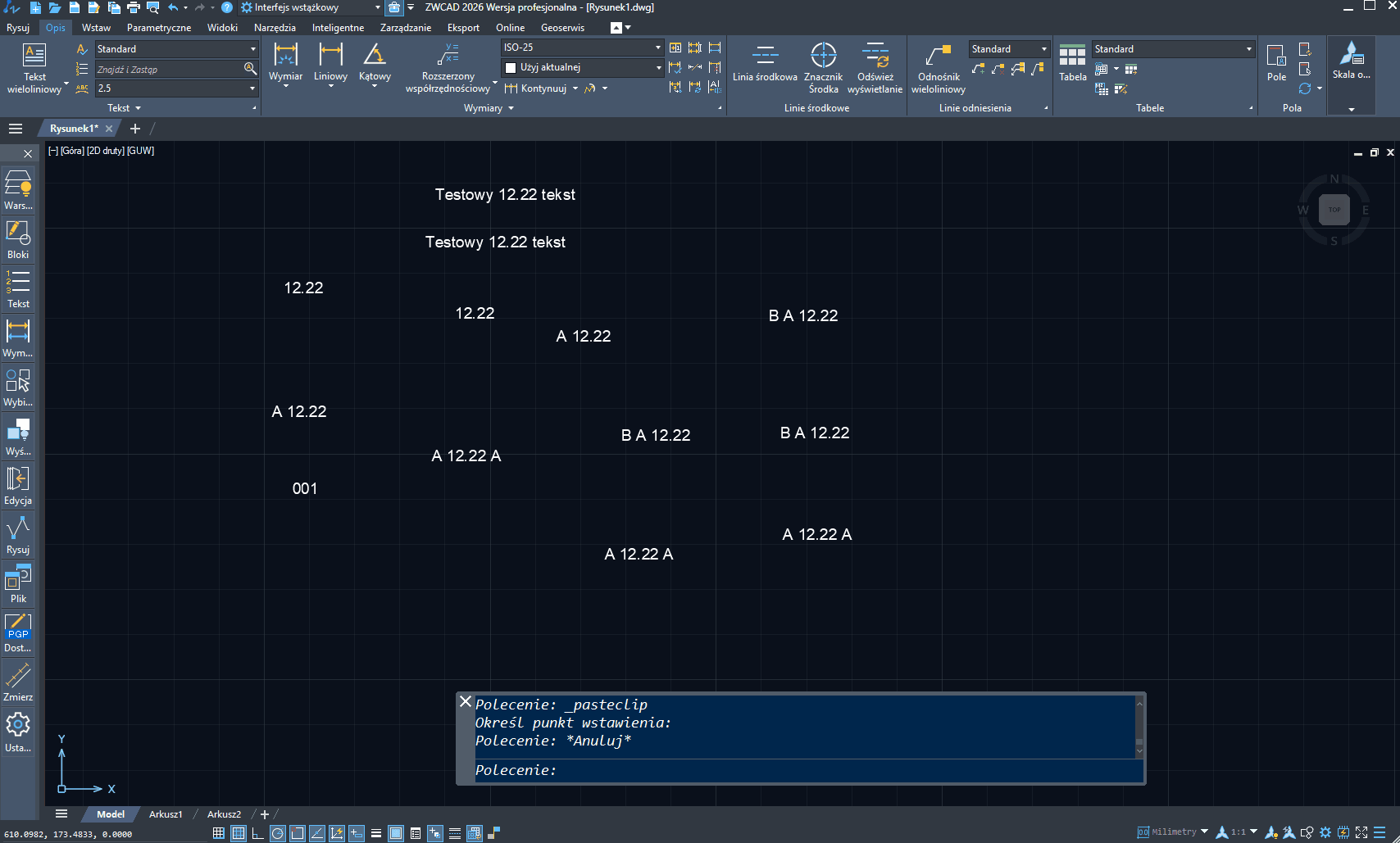Viewport: 1400px width, 843px height.
Task: Click the Pole field tool
Action: (1276, 63)
